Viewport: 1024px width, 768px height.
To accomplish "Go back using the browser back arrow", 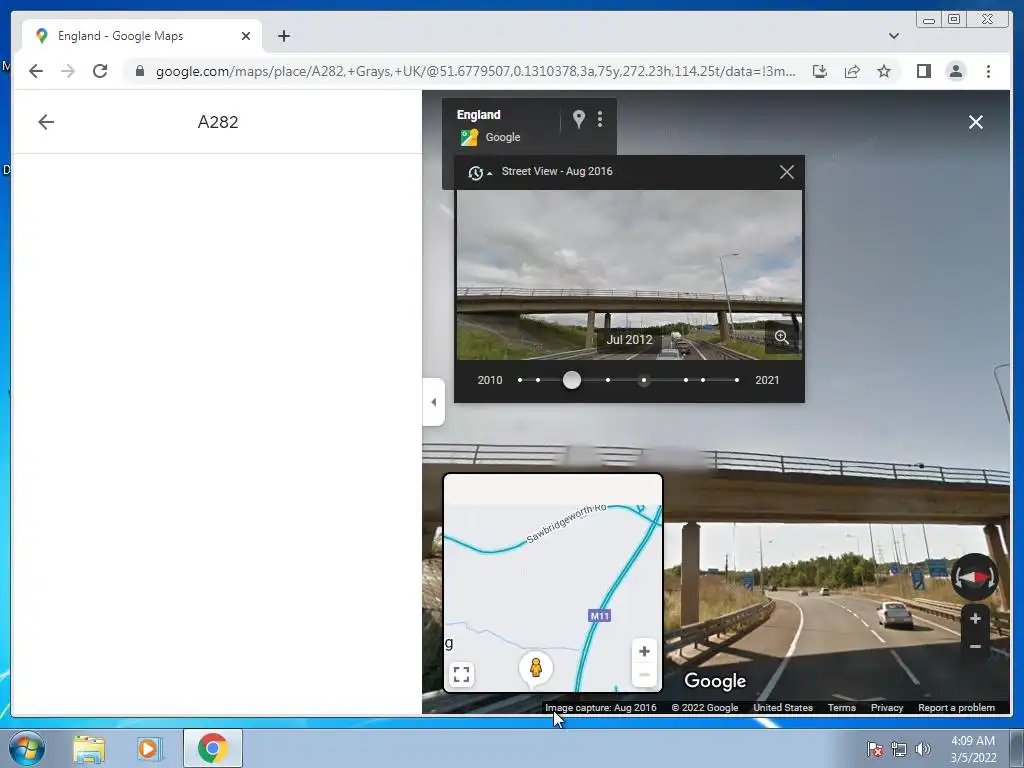I will click(x=36, y=71).
